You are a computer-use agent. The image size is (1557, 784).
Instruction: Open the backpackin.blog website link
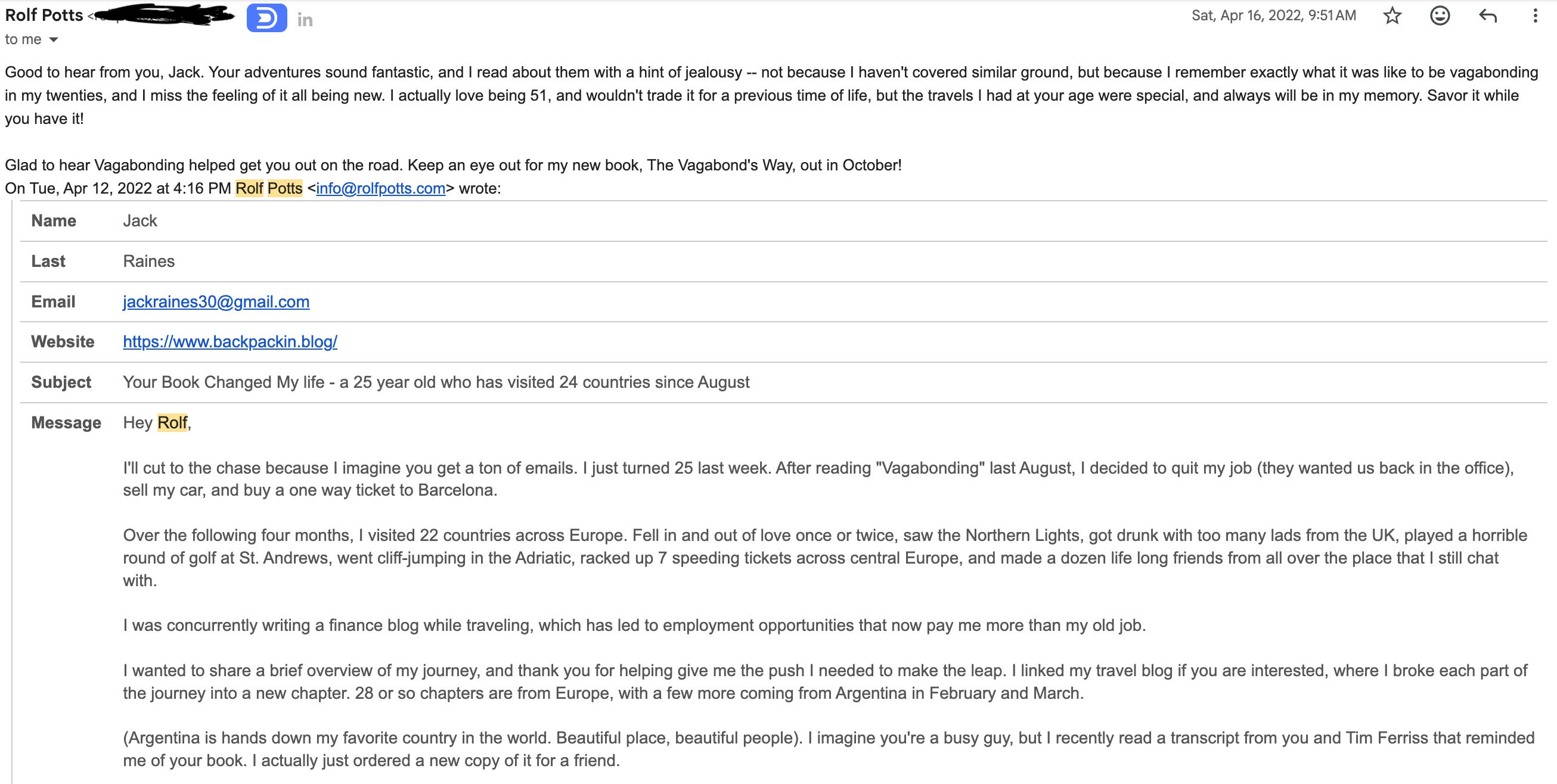(x=230, y=342)
